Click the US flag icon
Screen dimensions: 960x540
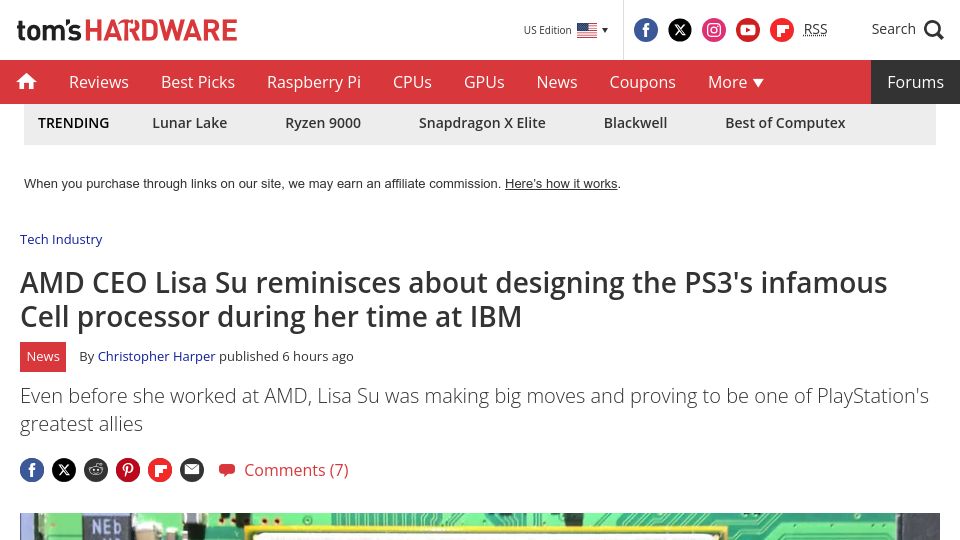(x=587, y=30)
